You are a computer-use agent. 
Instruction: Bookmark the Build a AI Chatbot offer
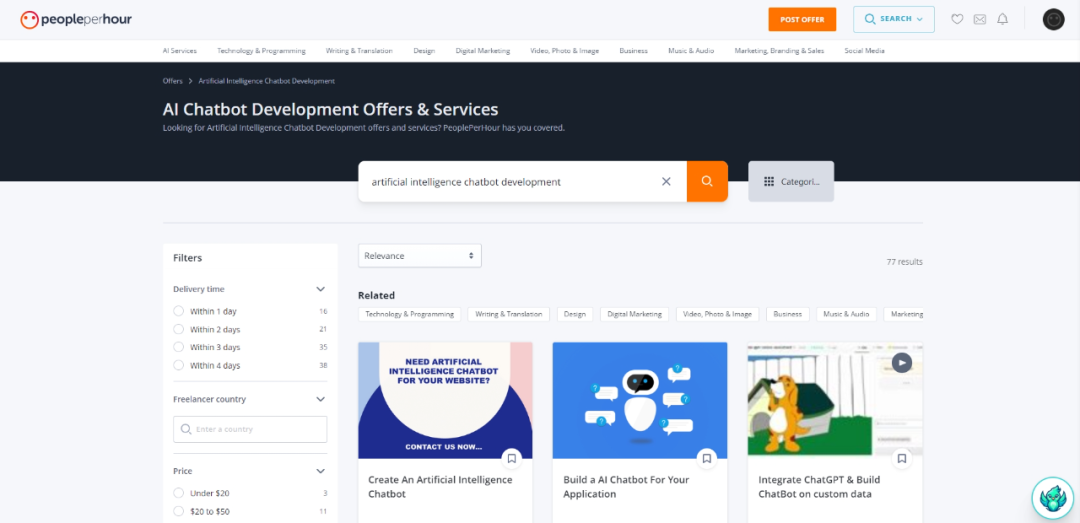[706, 459]
